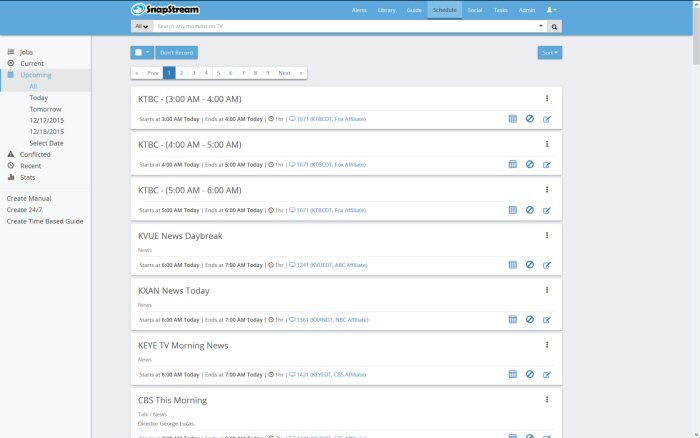700x438 pixels.
Task: Open more options for KXAN News Today
Action: coord(546,290)
